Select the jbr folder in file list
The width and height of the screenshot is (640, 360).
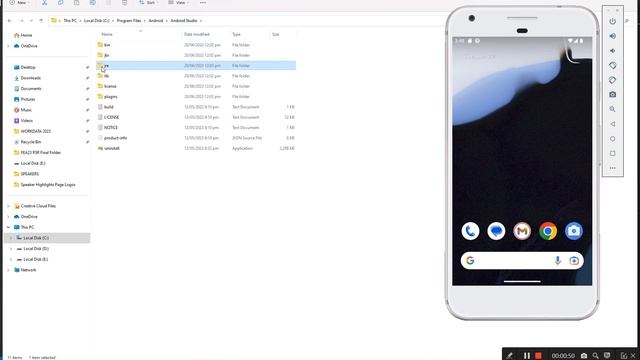107,55
